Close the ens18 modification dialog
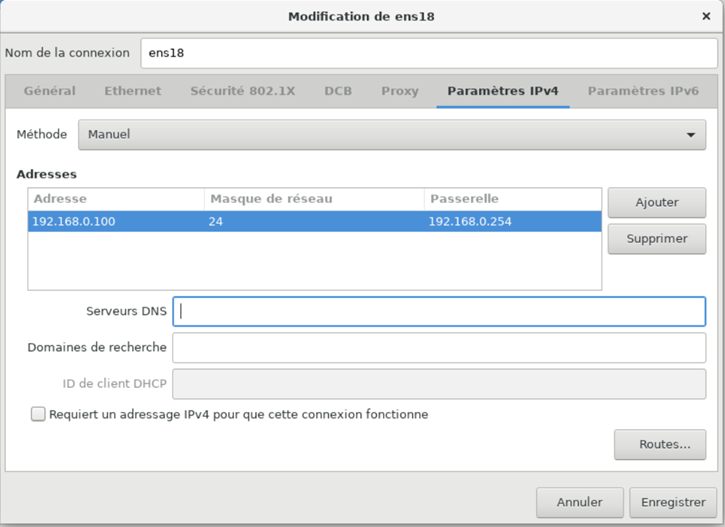 coord(707,16)
